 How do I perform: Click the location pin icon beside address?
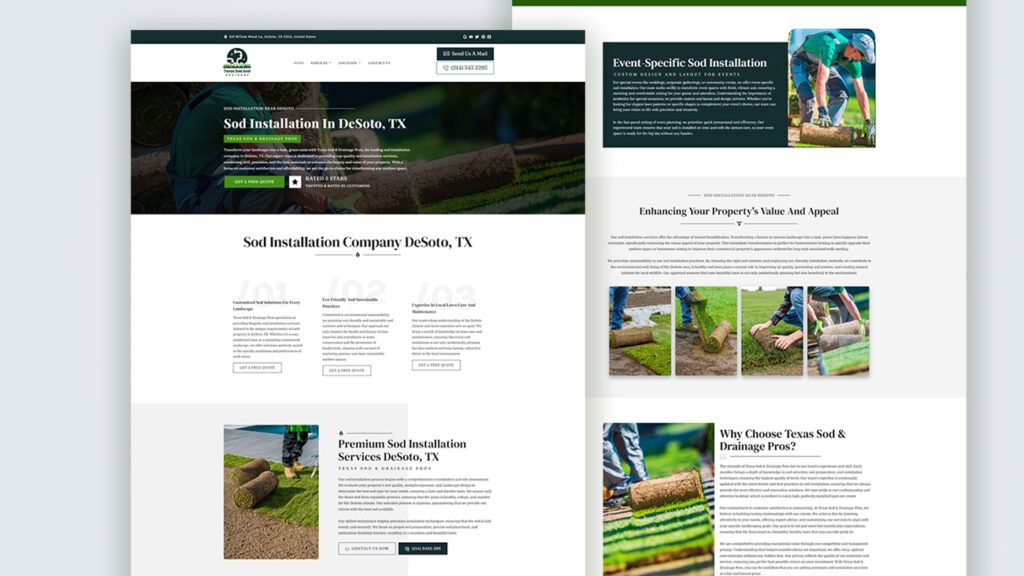click(x=226, y=37)
